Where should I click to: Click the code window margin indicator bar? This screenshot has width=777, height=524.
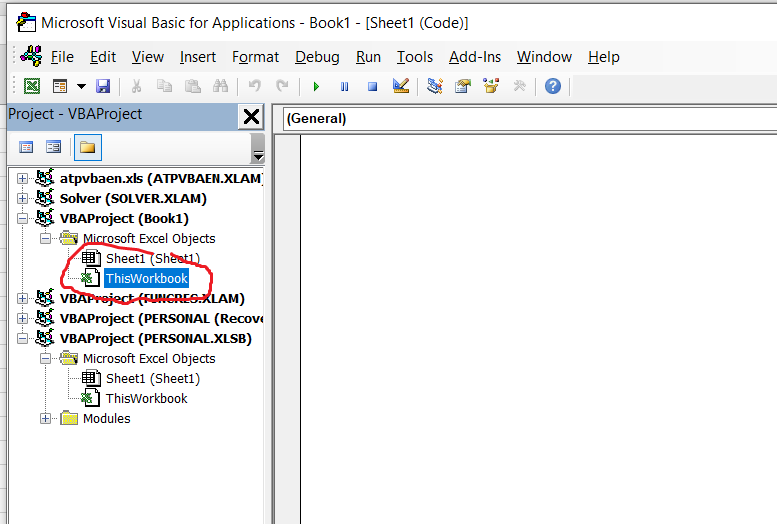(x=288, y=329)
